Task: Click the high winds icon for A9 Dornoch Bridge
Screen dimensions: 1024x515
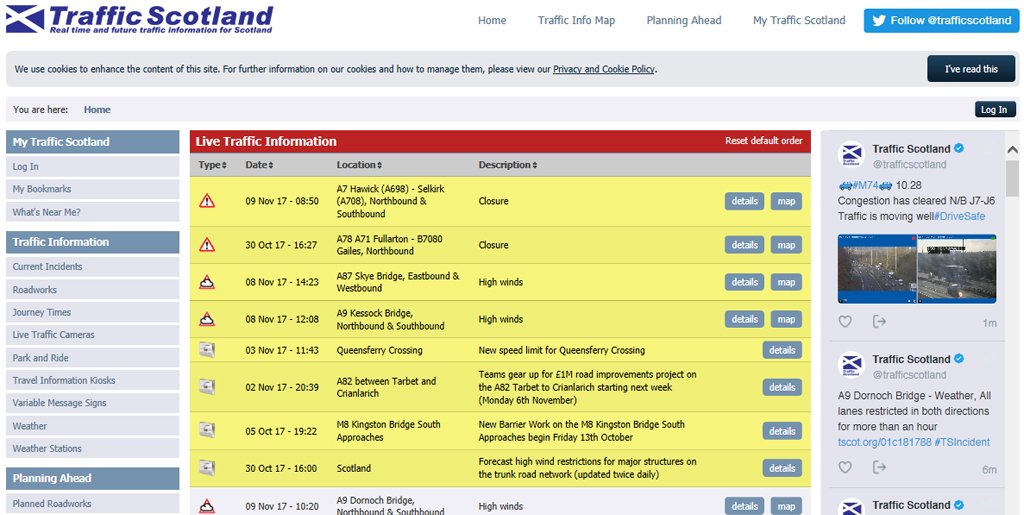Action: [x=207, y=506]
